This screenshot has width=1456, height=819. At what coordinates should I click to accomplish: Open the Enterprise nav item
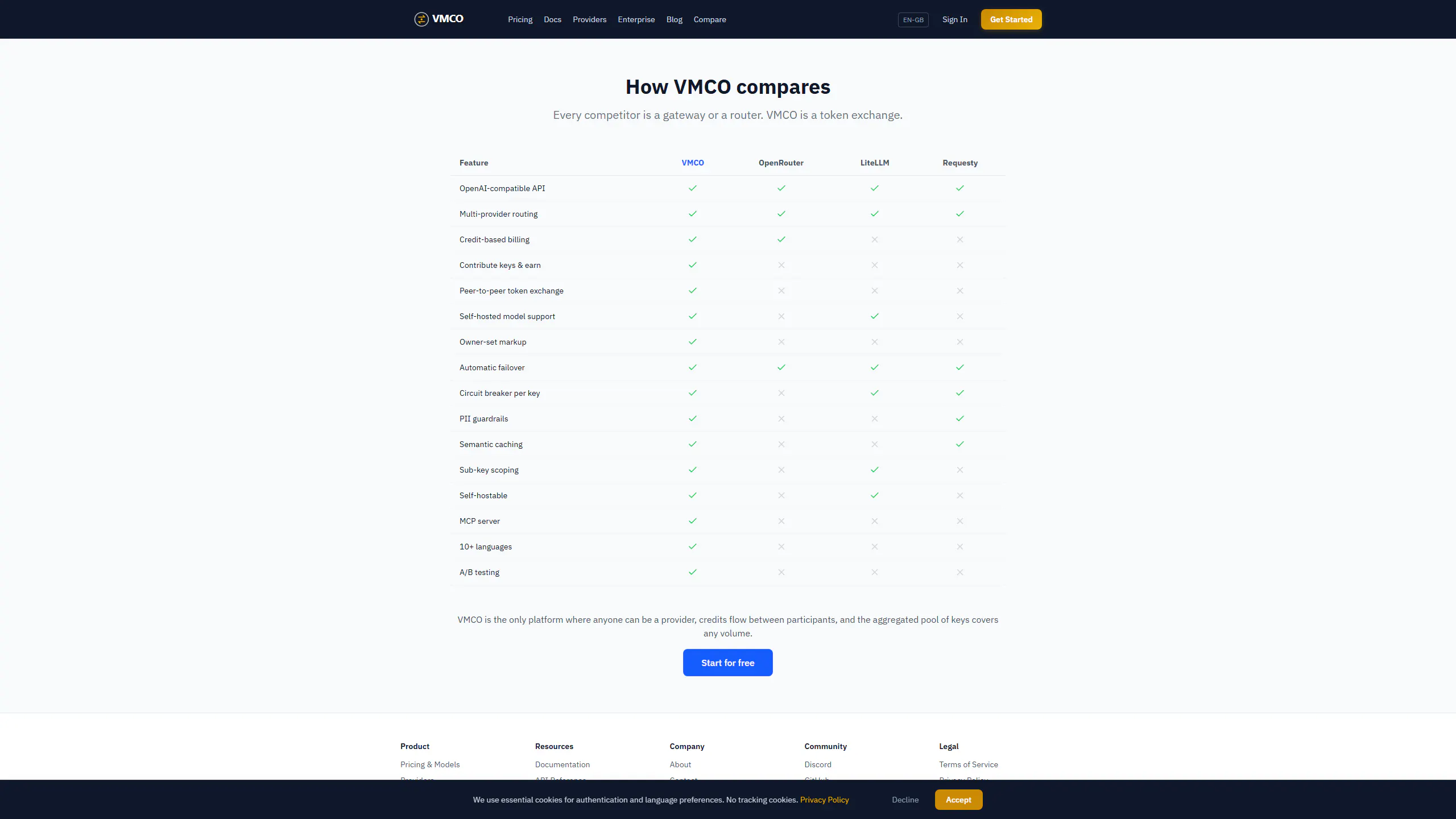click(636, 19)
